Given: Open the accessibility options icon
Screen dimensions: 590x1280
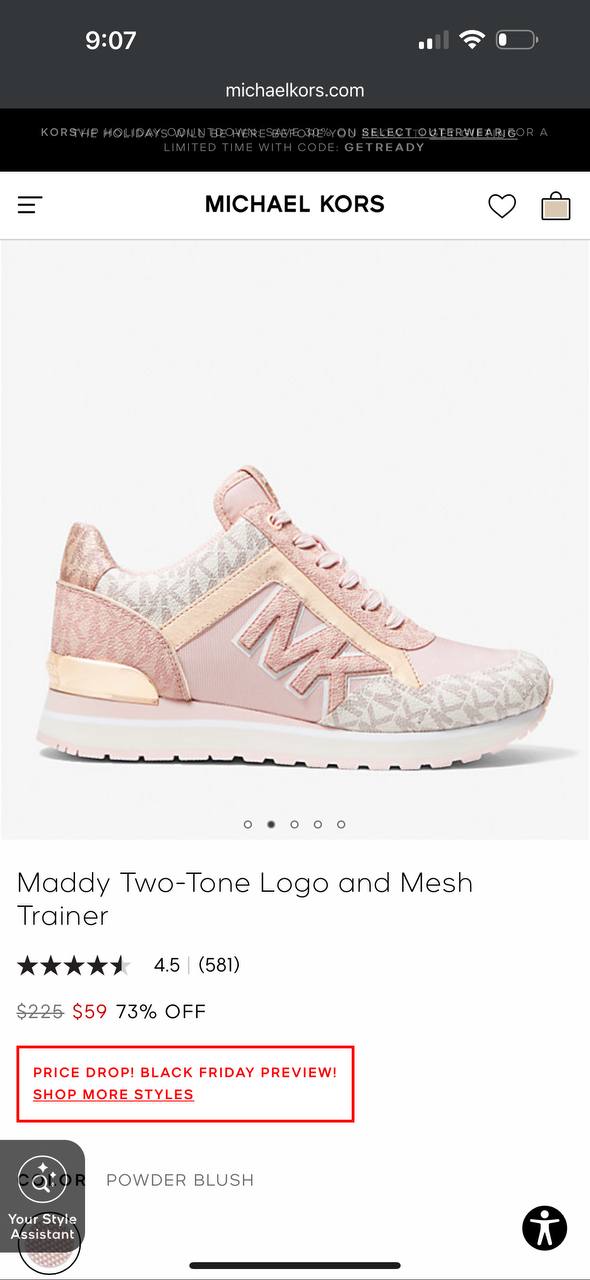Looking at the screenshot, I should (x=544, y=1228).
